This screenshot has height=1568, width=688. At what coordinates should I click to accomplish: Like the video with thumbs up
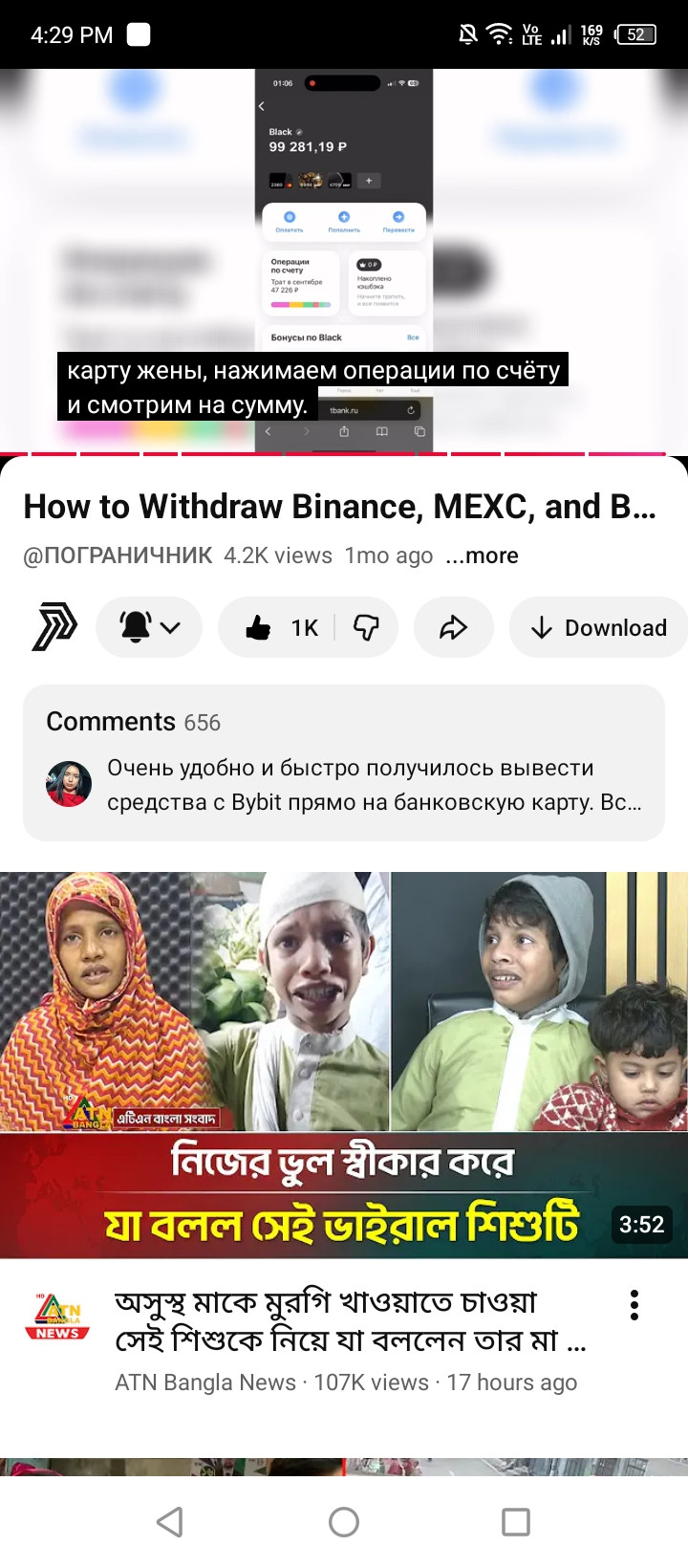click(x=276, y=627)
